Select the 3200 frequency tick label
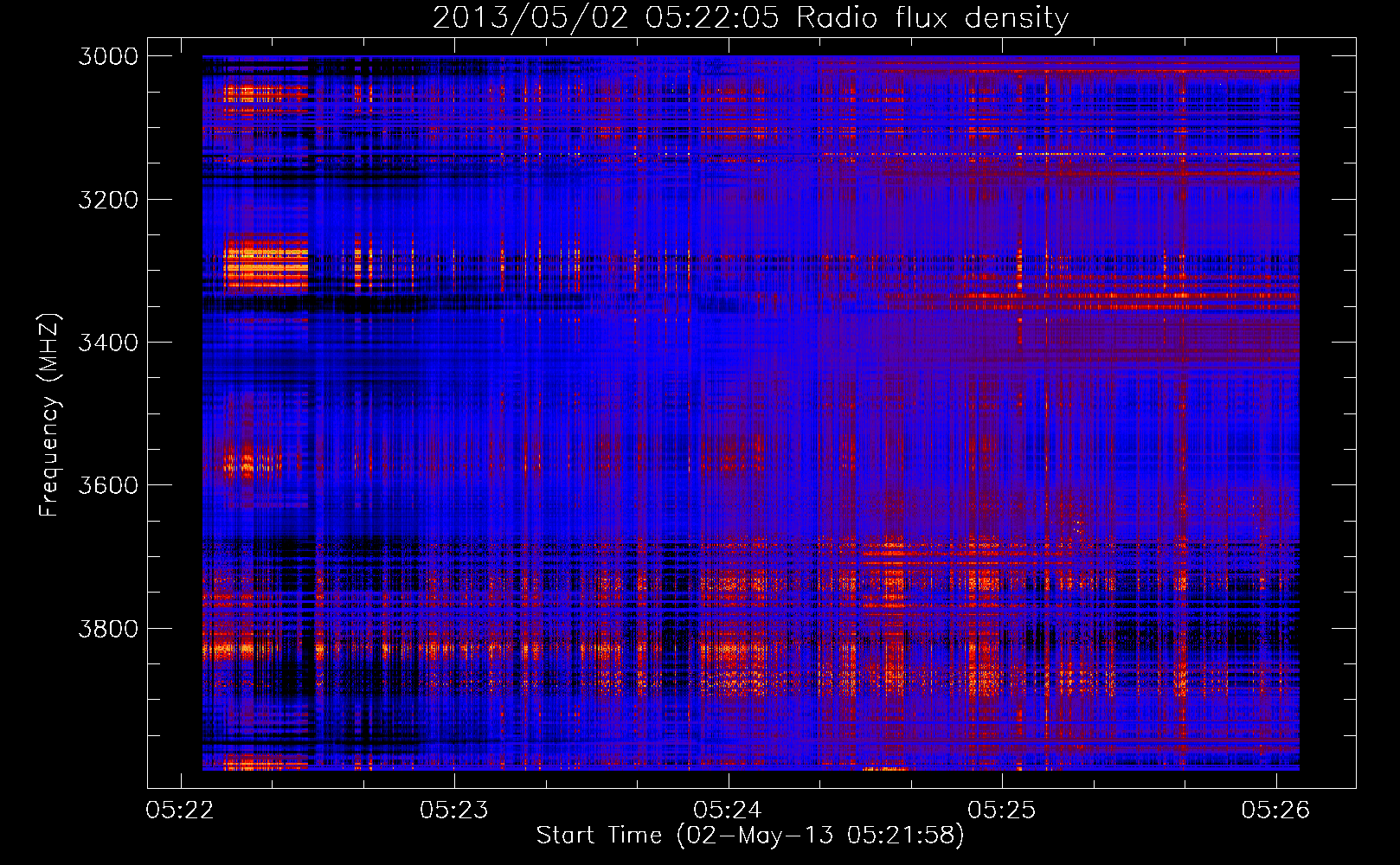 [108, 200]
